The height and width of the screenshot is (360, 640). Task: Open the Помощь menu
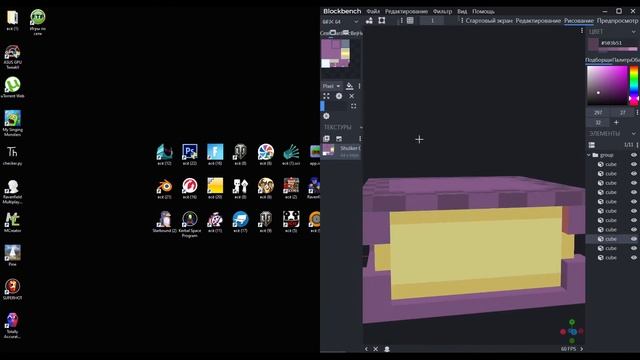click(x=483, y=11)
